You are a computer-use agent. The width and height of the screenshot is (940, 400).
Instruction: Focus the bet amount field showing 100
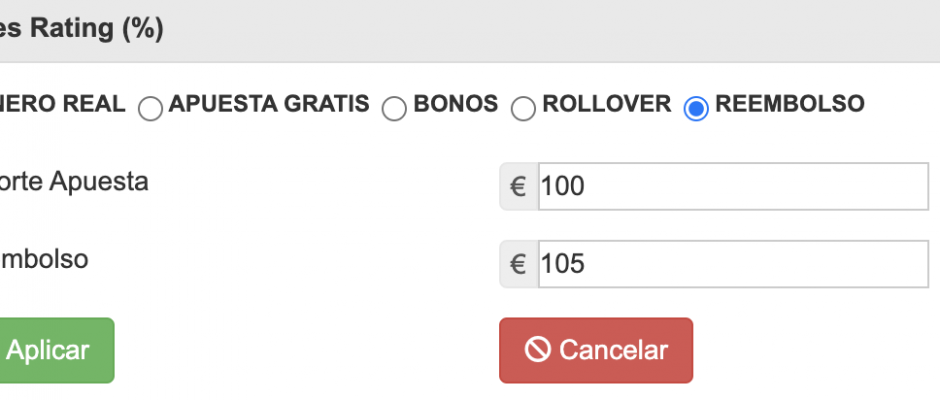733,187
